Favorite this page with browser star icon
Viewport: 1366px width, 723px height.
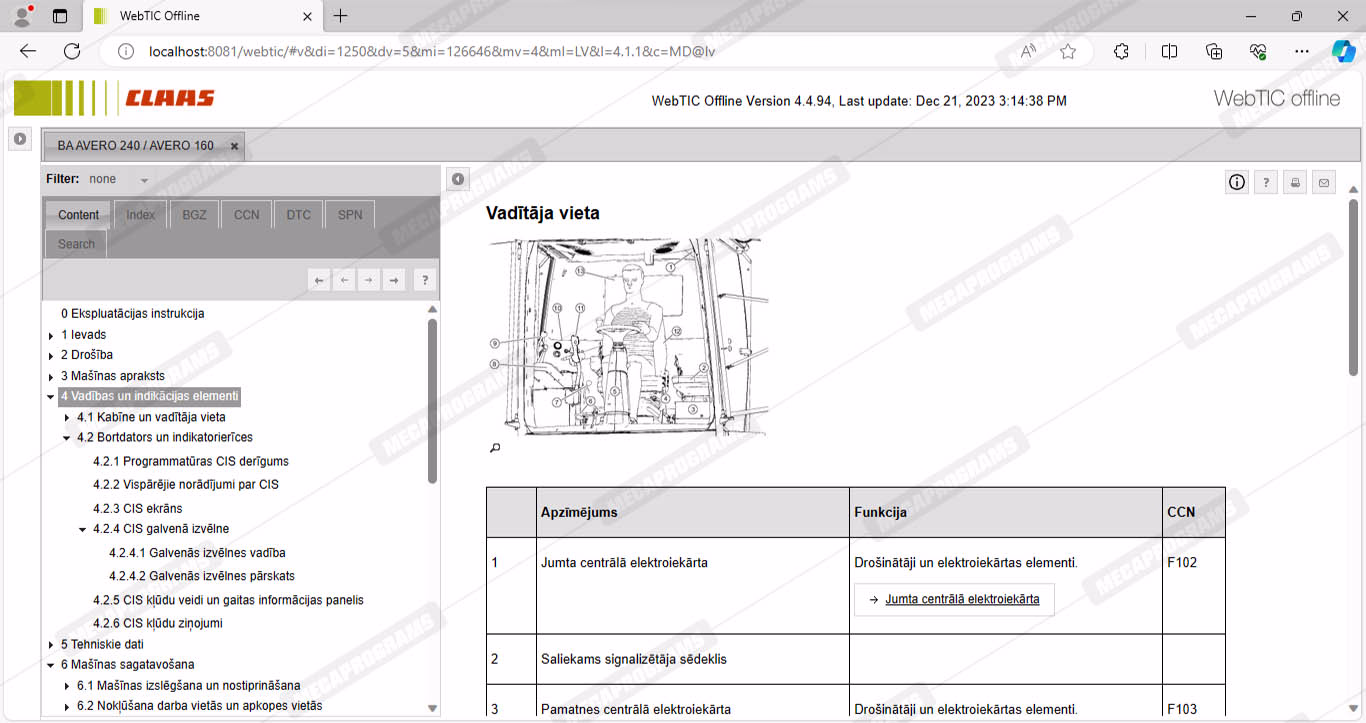click(1068, 52)
